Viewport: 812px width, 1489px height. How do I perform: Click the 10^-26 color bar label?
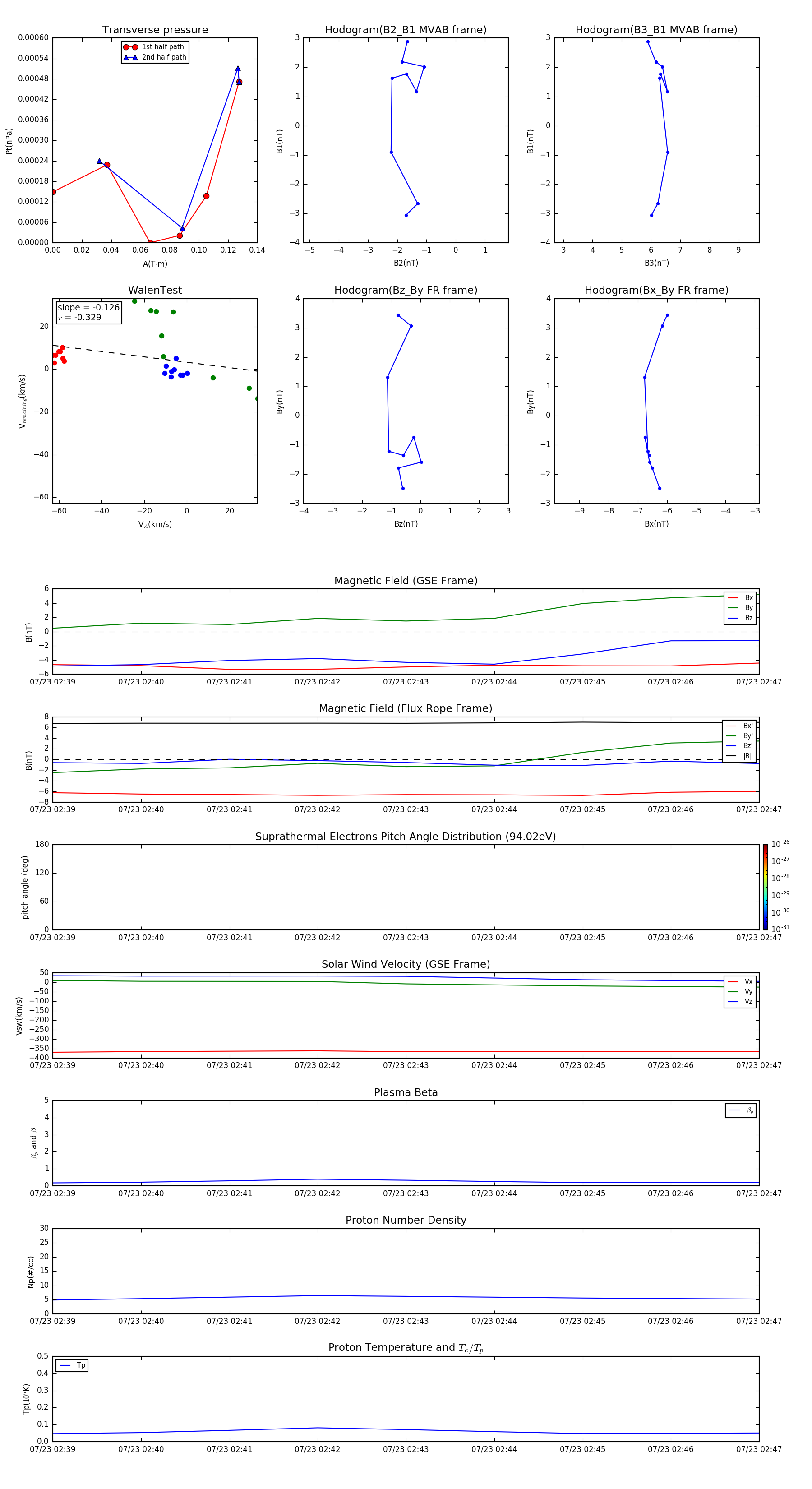pos(780,844)
